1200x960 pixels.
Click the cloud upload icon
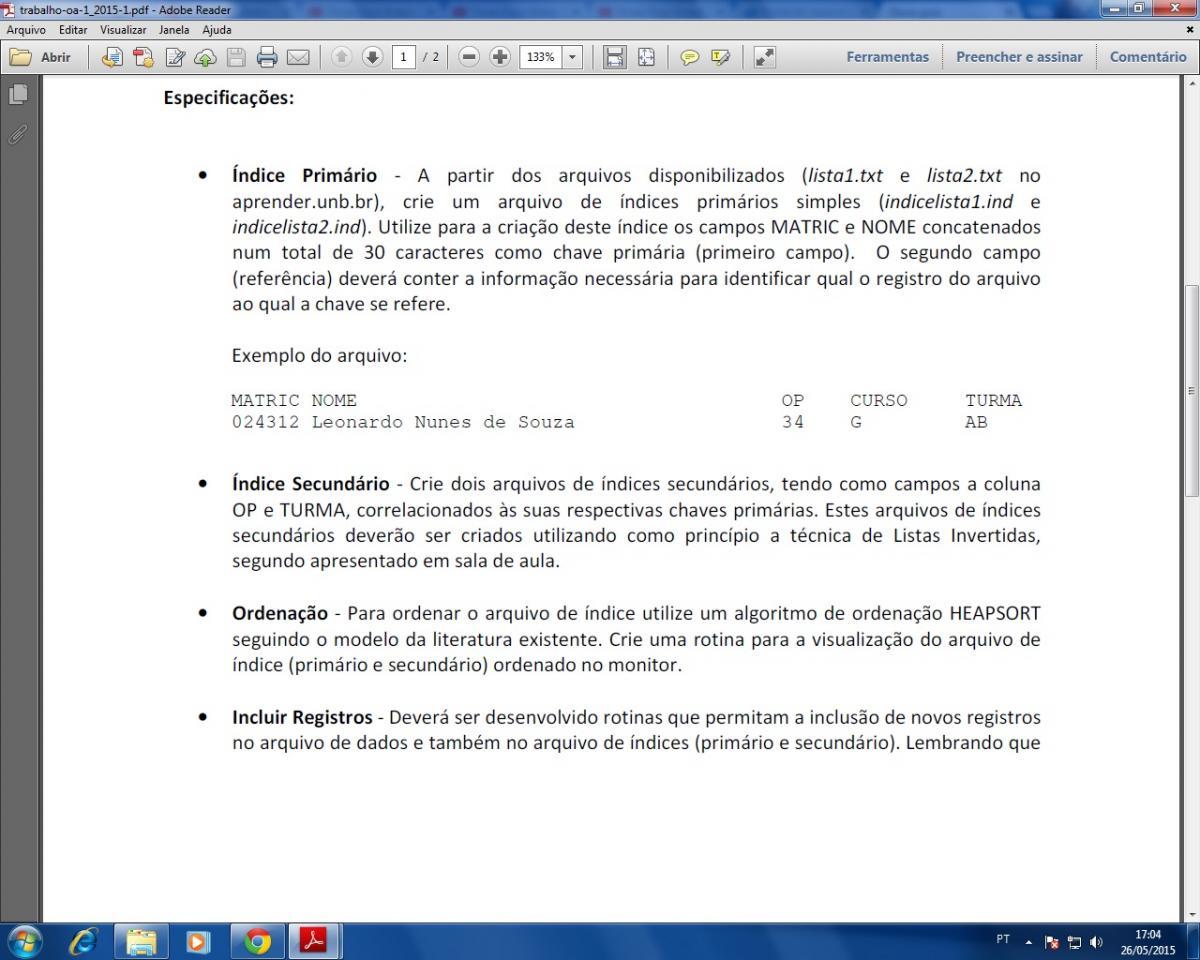205,57
